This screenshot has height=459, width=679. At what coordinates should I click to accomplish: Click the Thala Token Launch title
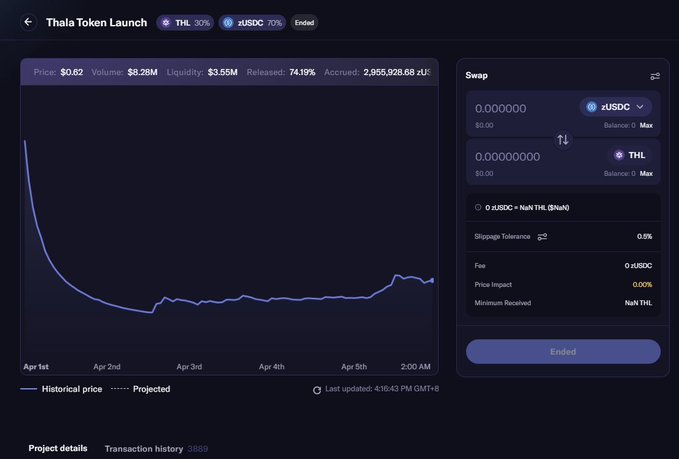tap(97, 23)
